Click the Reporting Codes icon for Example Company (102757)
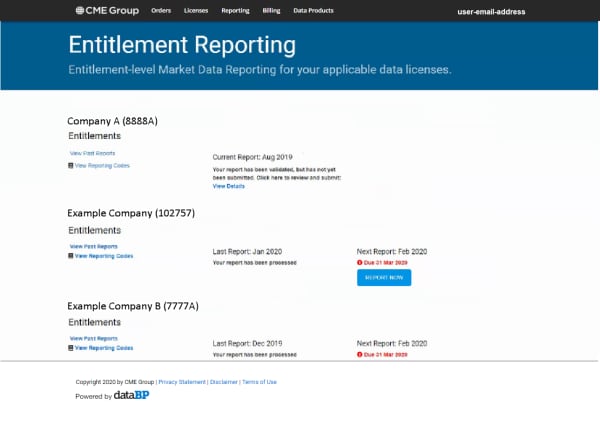This screenshot has width=600, height=431. pyautogui.click(x=70, y=256)
